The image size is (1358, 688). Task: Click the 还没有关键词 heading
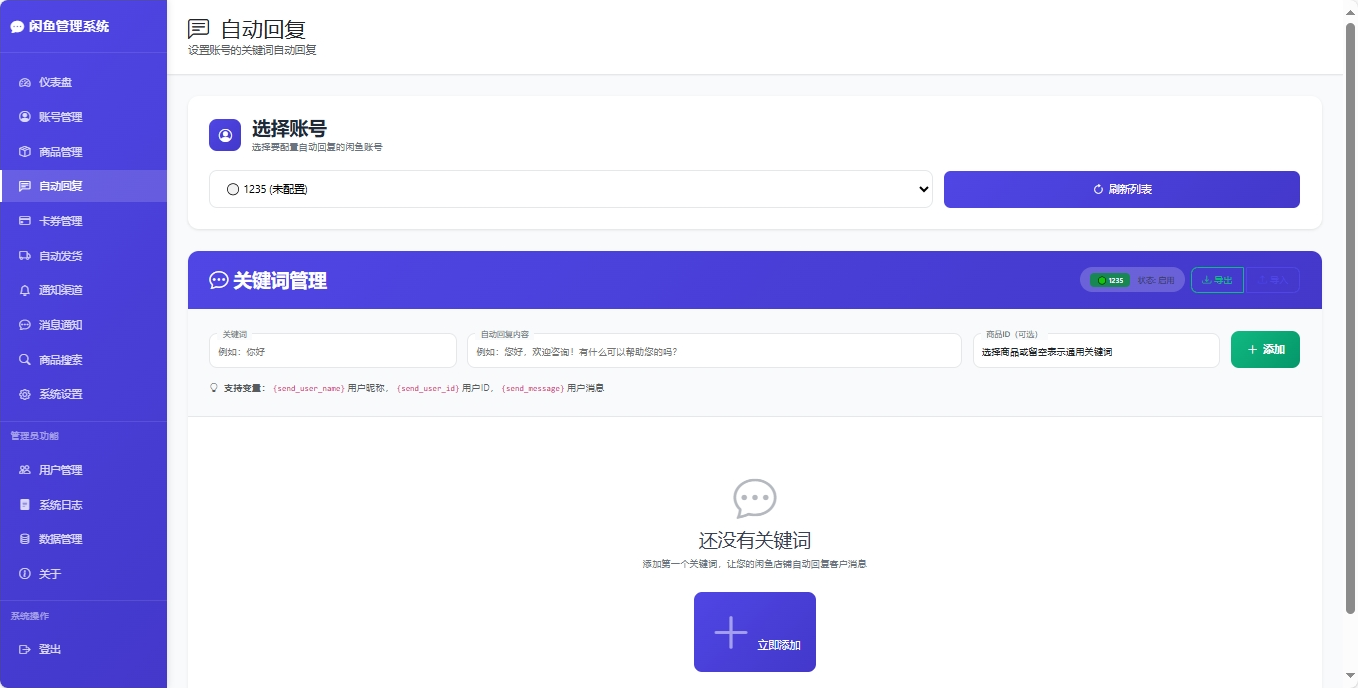[755, 541]
